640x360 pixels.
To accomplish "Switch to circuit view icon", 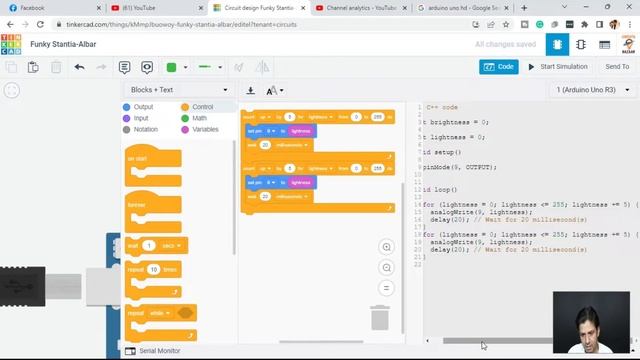I will tap(557, 44).
